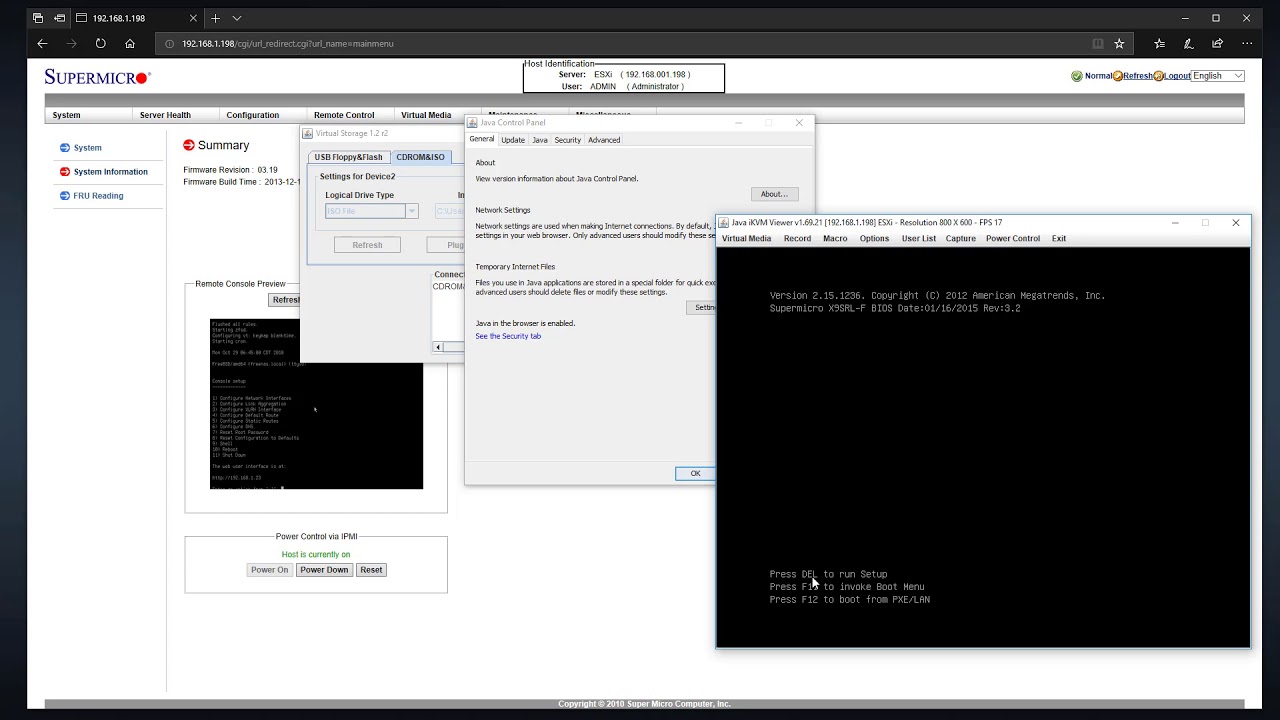Open Advanced tab in Java Control Panel
The image size is (1280, 720).
(604, 140)
